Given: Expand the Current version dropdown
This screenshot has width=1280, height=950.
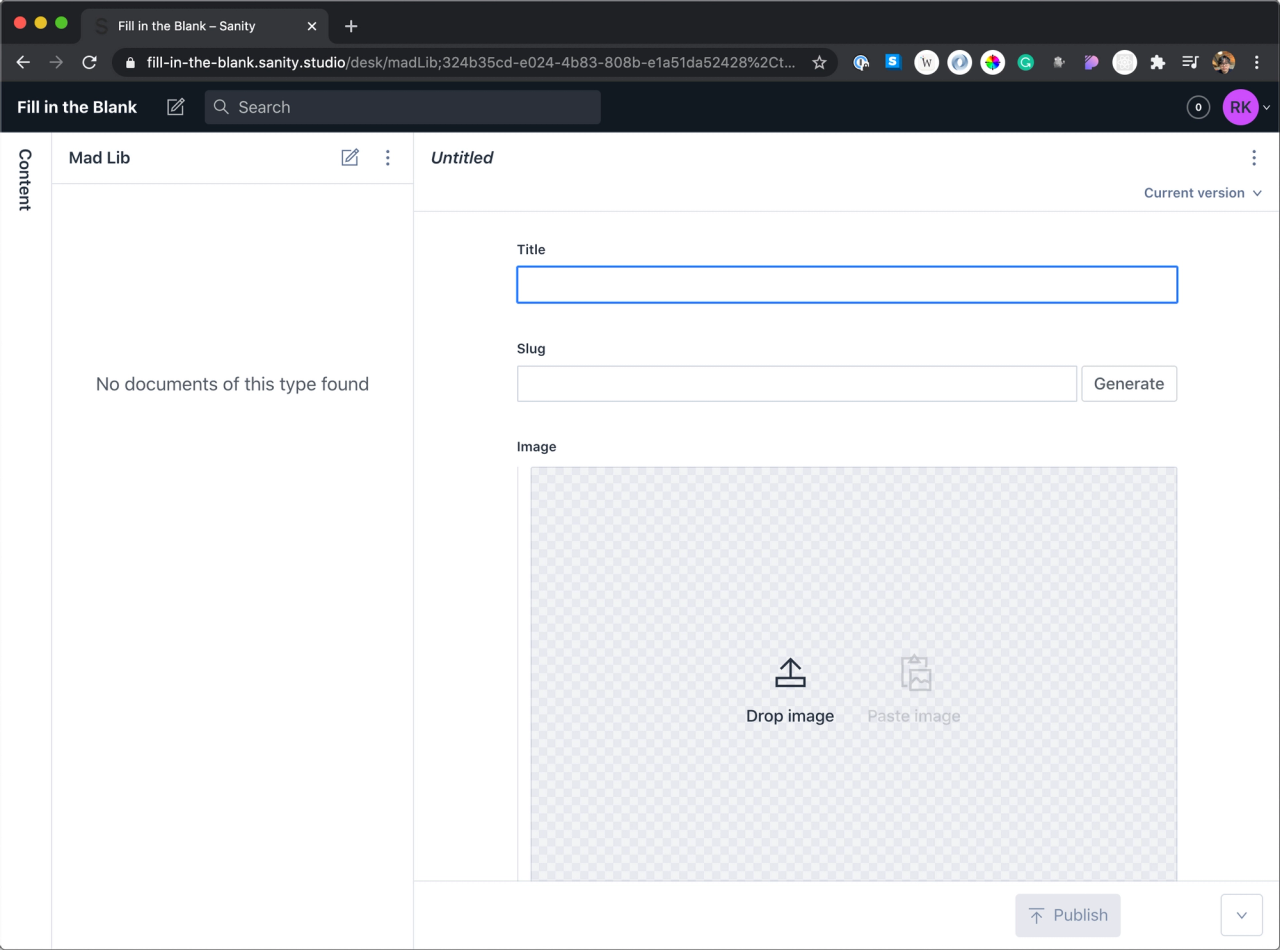Looking at the screenshot, I should point(1203,192).
